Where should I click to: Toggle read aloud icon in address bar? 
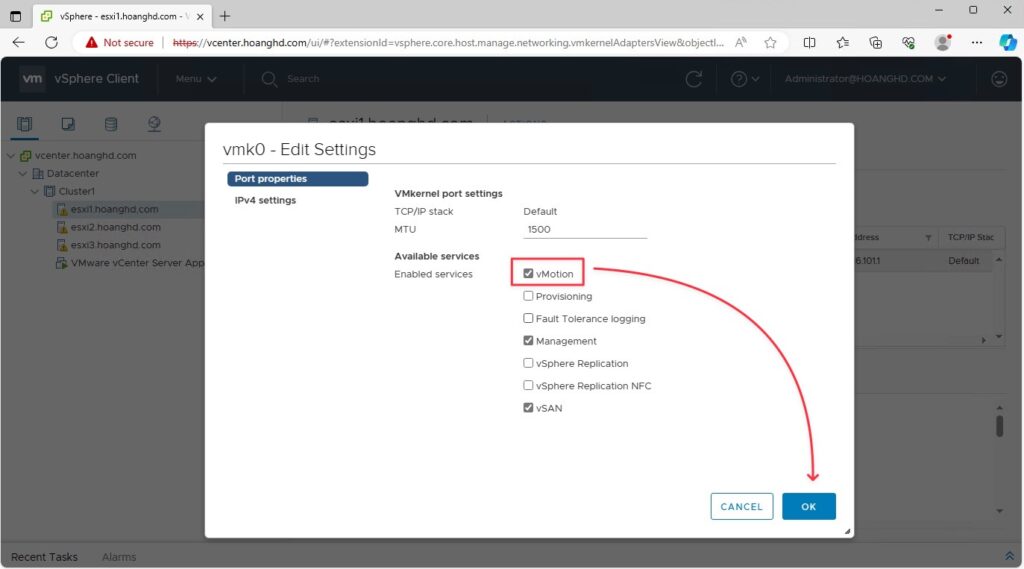741,42
